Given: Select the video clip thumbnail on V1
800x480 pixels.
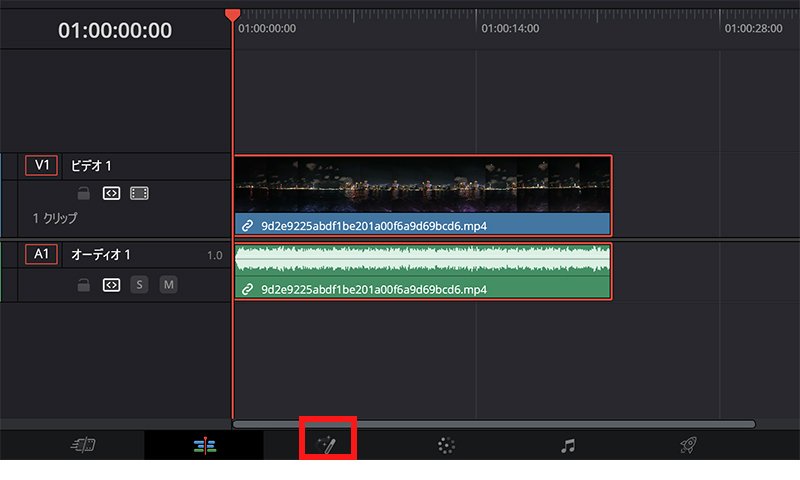Looking at the screenshot, I should tap(422, 185).
